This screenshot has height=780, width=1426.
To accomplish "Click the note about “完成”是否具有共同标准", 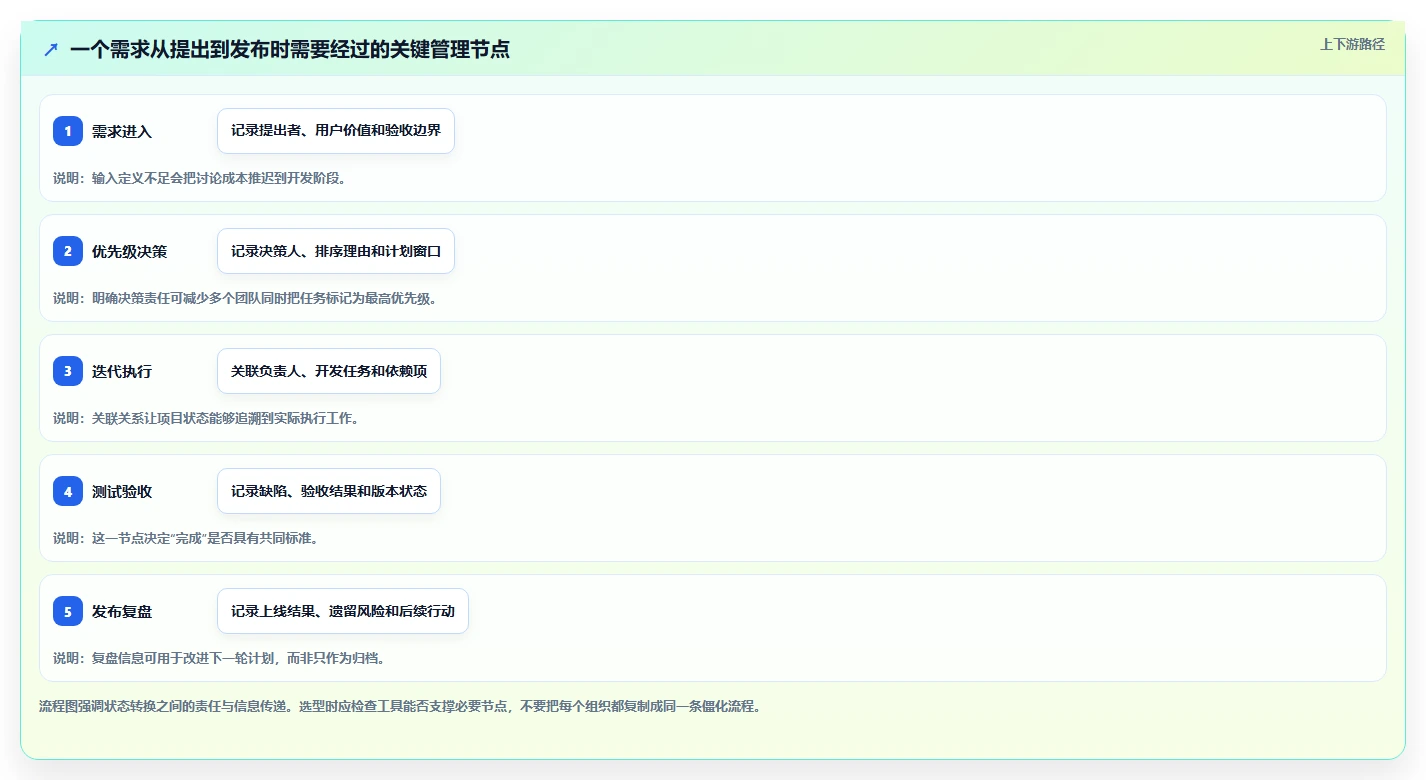I will click(185, 538).
